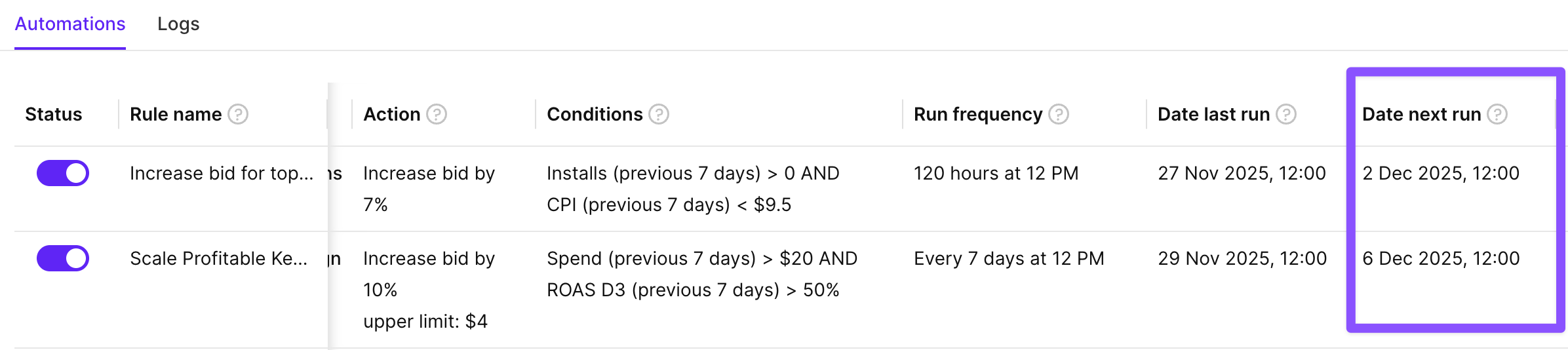
Task: Open Conditions column help tooltip icon
Action: [659, 115]
